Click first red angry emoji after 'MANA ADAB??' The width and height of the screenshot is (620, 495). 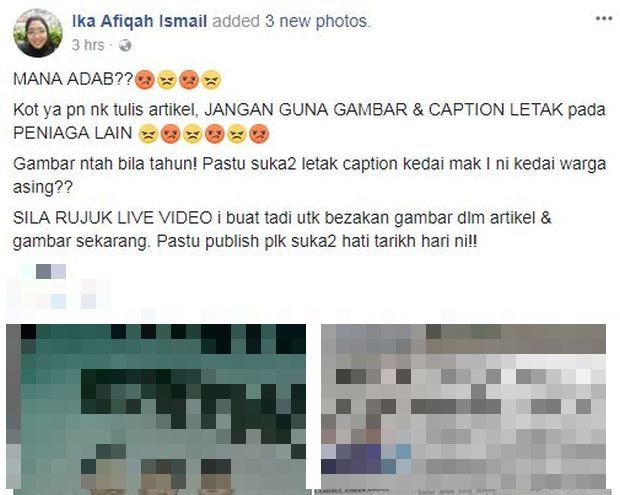[x=145, y=79]
